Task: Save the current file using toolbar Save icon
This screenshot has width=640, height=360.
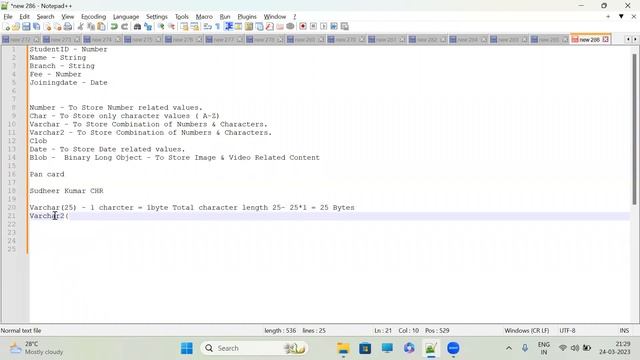Action: (26, 27)
